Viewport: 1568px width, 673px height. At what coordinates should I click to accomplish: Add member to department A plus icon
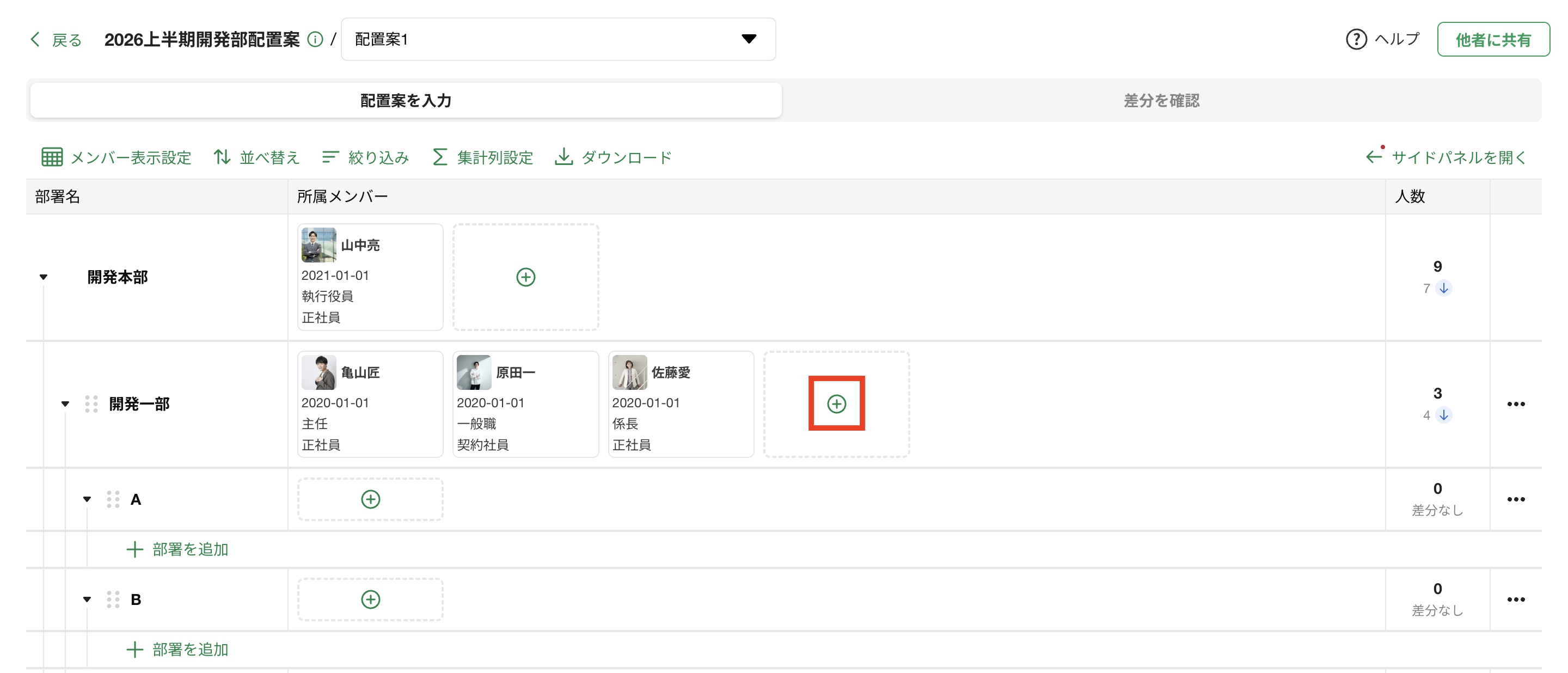tap(370, 499)
